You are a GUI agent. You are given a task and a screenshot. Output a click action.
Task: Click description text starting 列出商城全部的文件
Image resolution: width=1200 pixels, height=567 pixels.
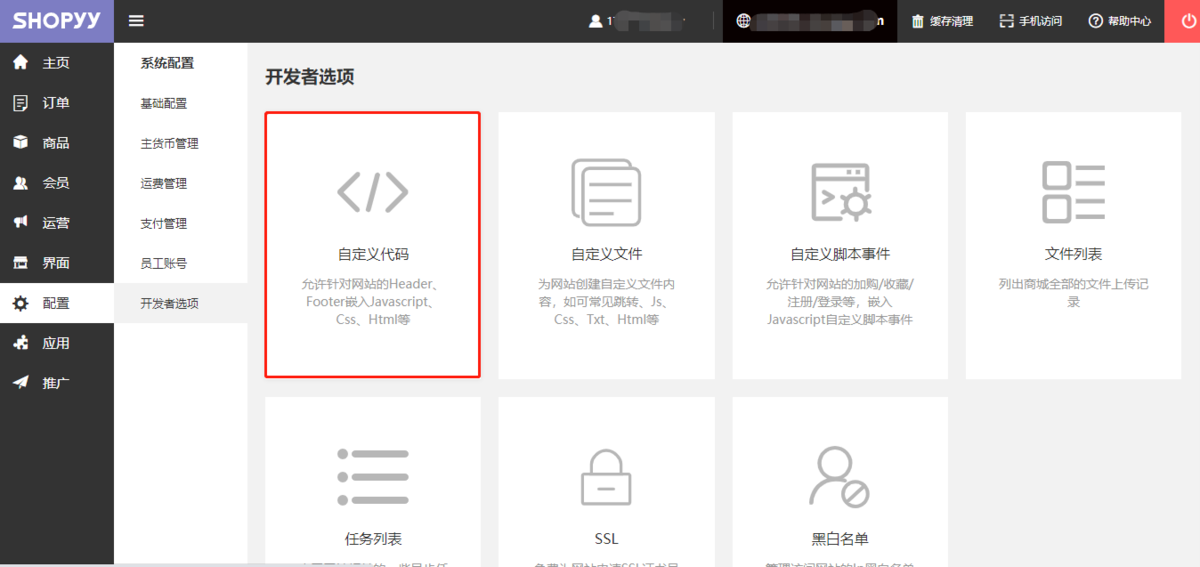point(1073,293)
